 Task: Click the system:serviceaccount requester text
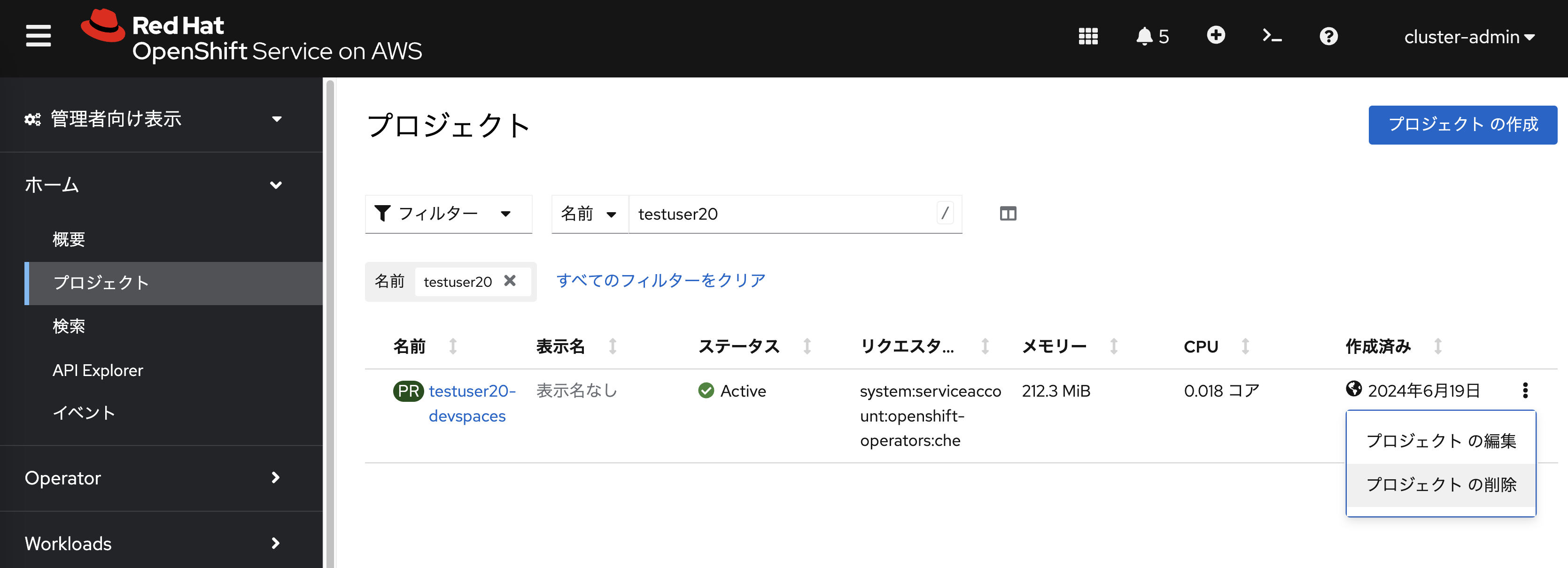[x=930, y=416]
